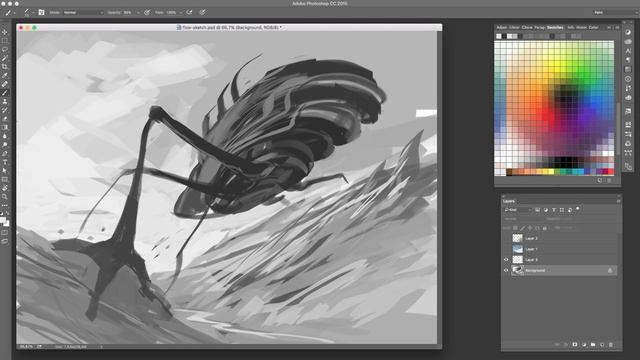The height and width of the screenshot is (360, 640).
Task: Select the Move tool
Action: (x=5, y=32)
